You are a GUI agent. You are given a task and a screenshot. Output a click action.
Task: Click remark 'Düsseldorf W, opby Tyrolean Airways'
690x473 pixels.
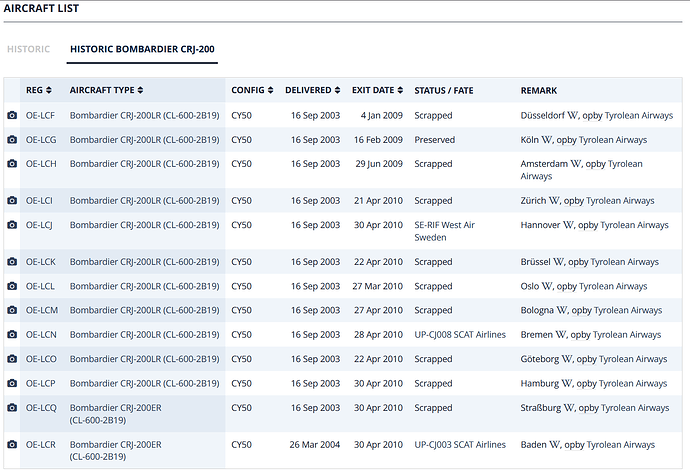click(x=597, y=115)
